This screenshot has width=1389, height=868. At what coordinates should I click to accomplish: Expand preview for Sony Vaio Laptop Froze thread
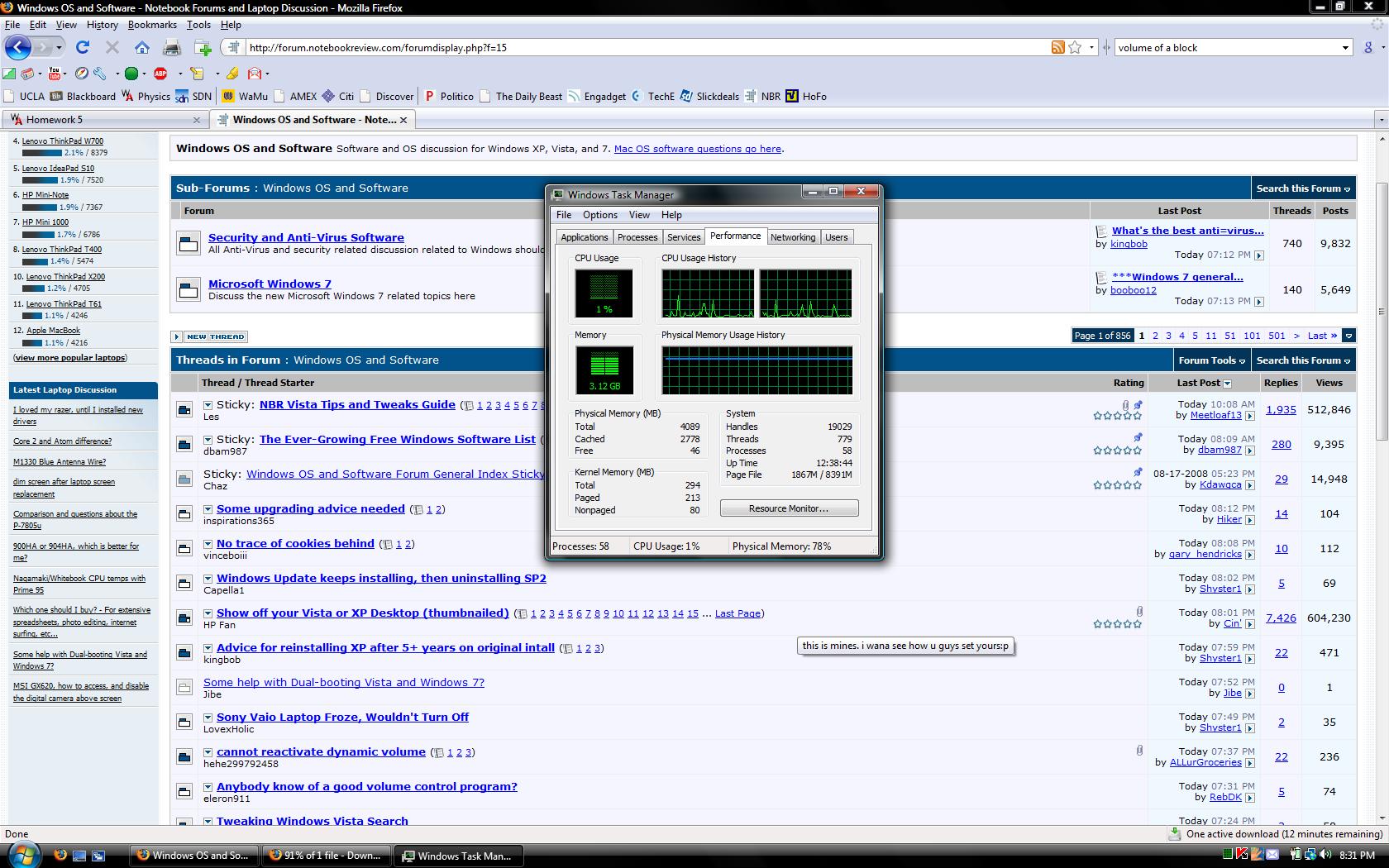[208, 718]
